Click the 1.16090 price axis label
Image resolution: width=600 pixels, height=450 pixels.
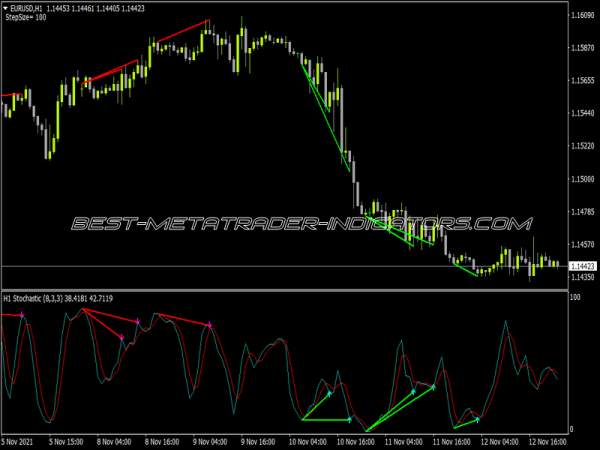583,15
